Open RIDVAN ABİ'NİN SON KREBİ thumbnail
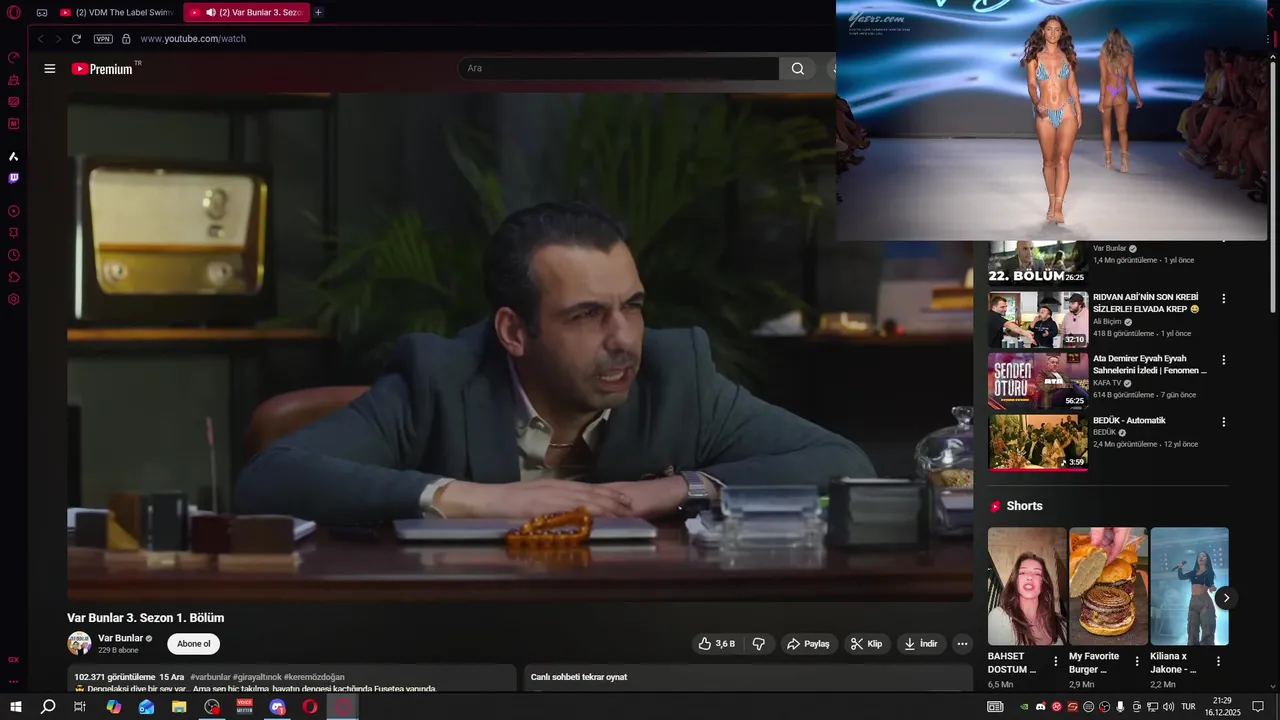 [x=1038, y=320]
